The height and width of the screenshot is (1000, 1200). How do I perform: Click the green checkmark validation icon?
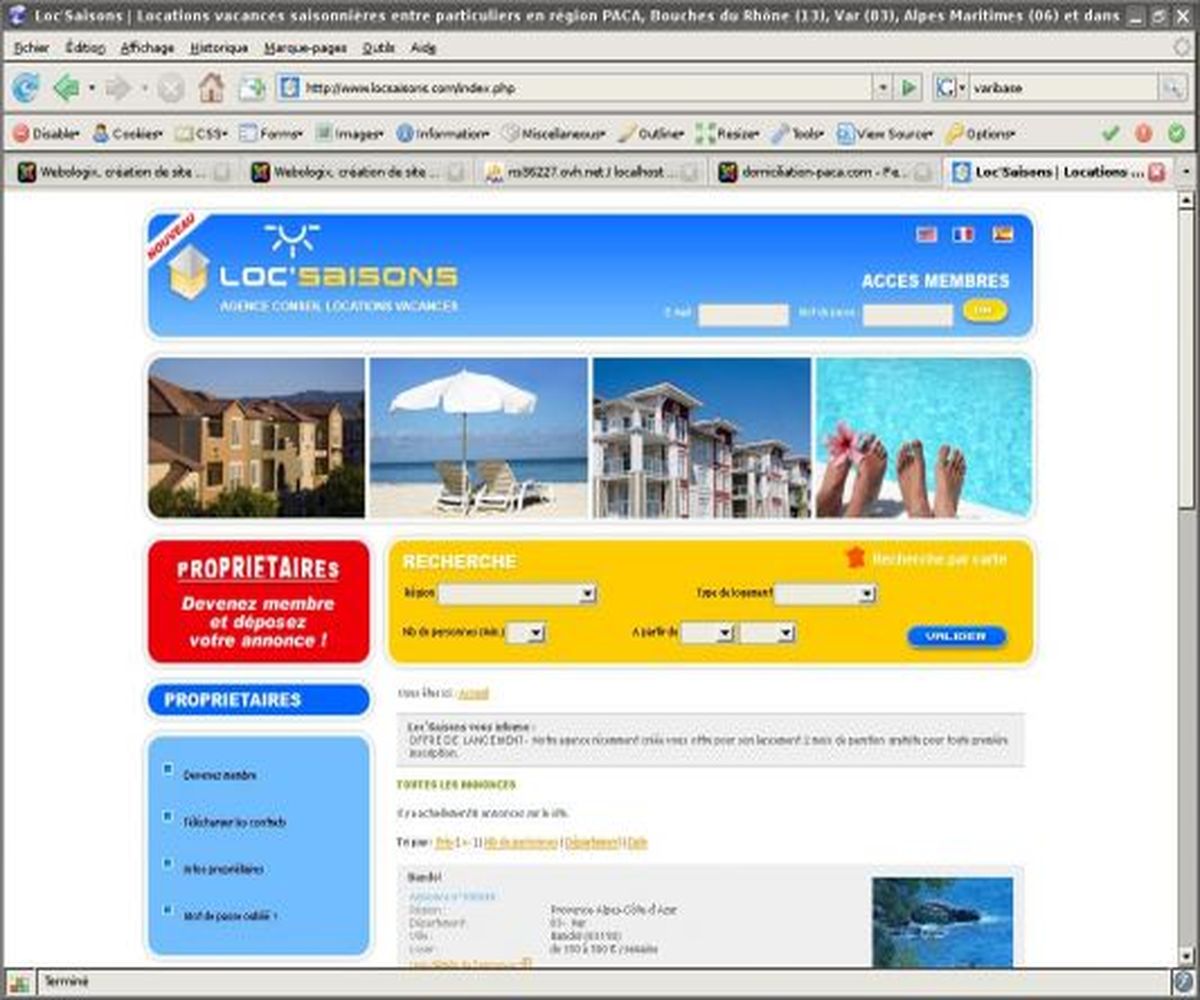pos(1110,133)
